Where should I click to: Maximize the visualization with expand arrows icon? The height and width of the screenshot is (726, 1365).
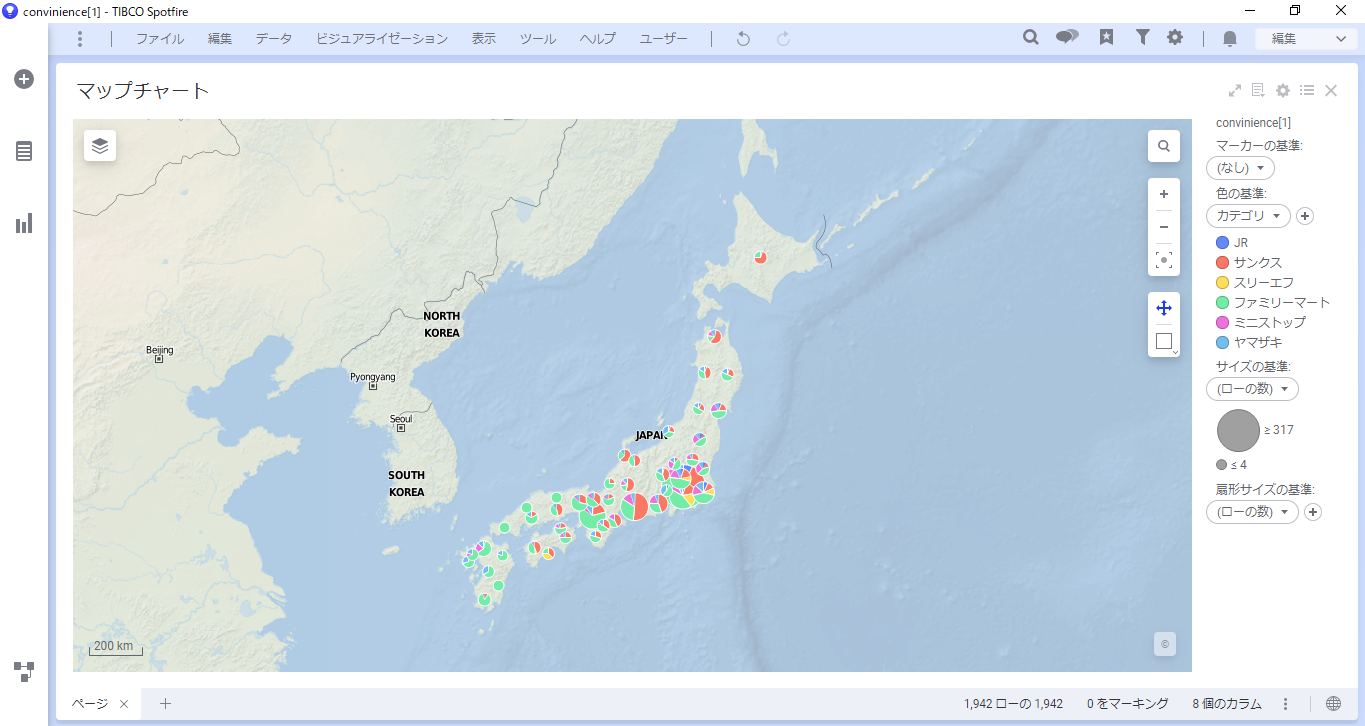pyautogui.click(x=1235, y=90)
